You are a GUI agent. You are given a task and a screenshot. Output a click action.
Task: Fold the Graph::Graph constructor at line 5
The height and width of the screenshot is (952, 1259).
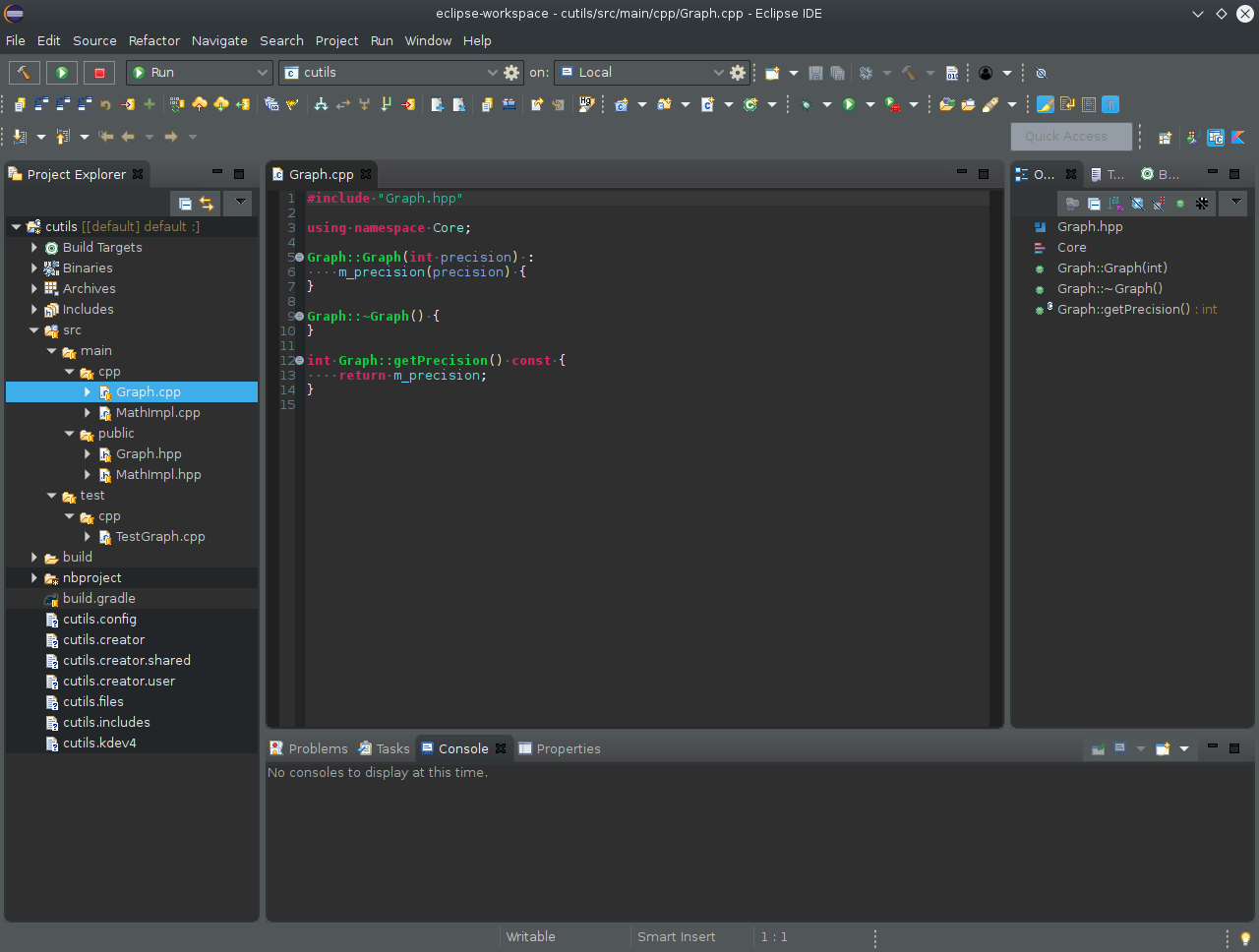299,258
